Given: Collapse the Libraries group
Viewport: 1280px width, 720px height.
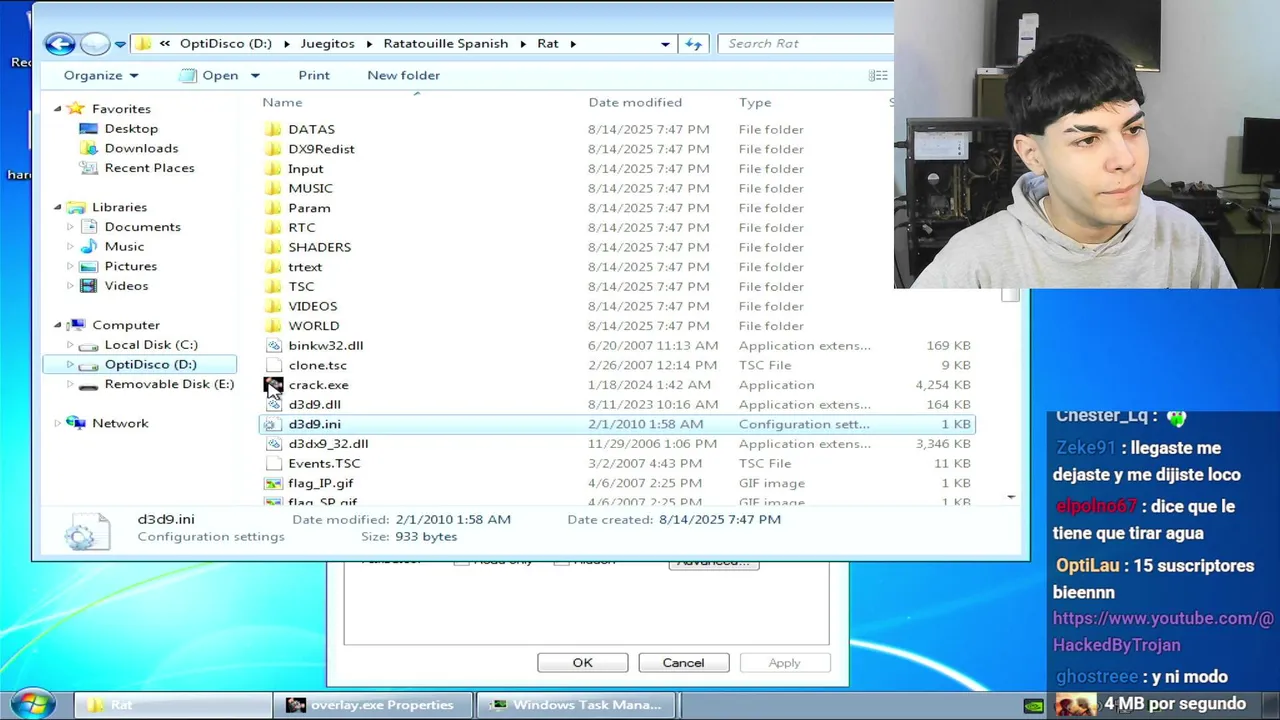Looking at the screenshot, I should click(x=57, y=207).
